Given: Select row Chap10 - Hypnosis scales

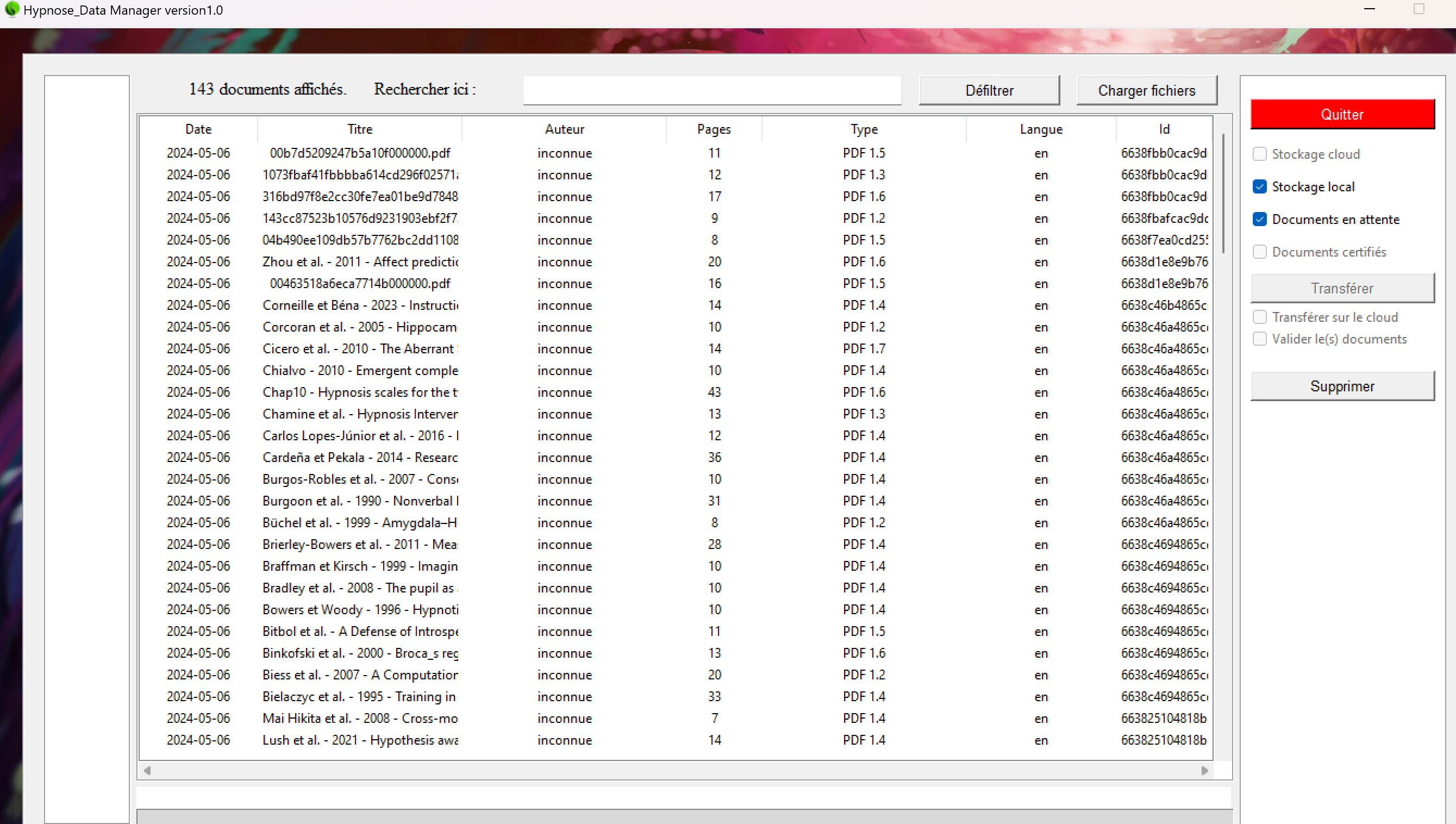Looking at the screenshot, I should coord(676,392).
